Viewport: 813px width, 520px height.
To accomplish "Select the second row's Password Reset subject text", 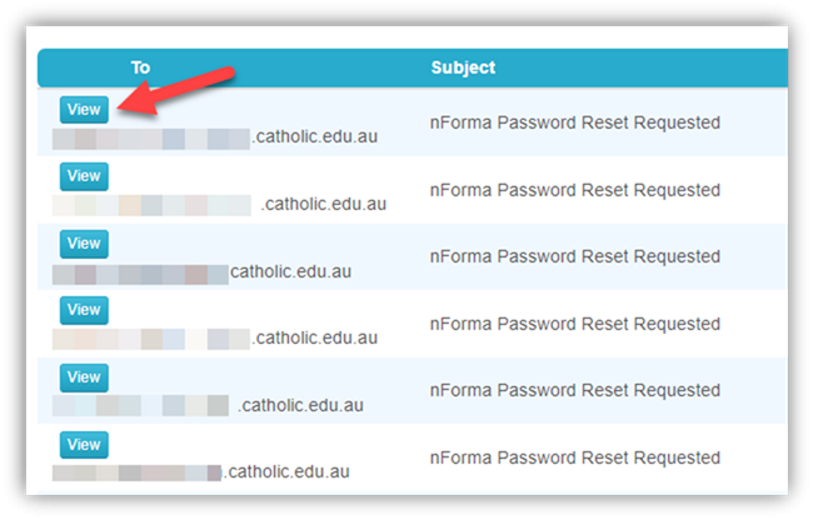I will coord(575,190).
